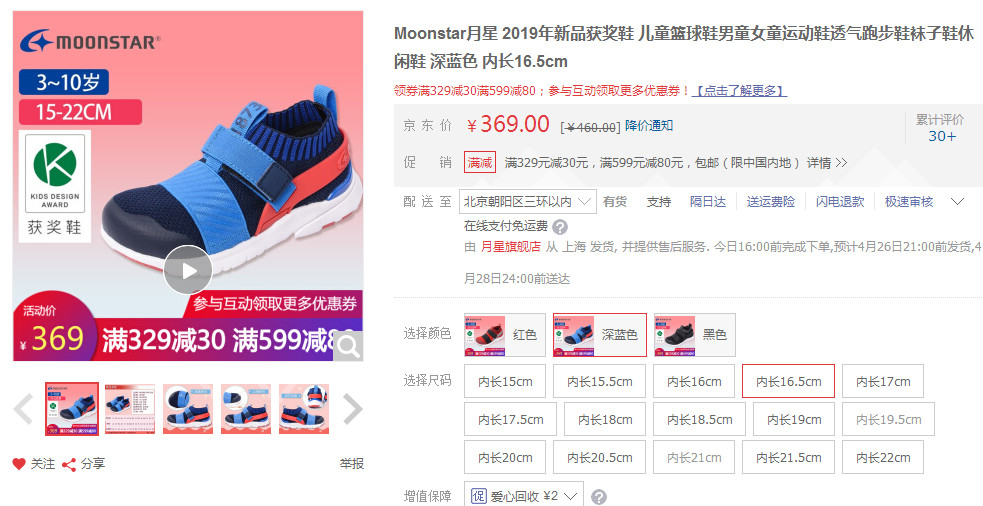This screenshot has height=506, width=983.
Task: Select the size chart thumbnail
Action: pos(130,409)
